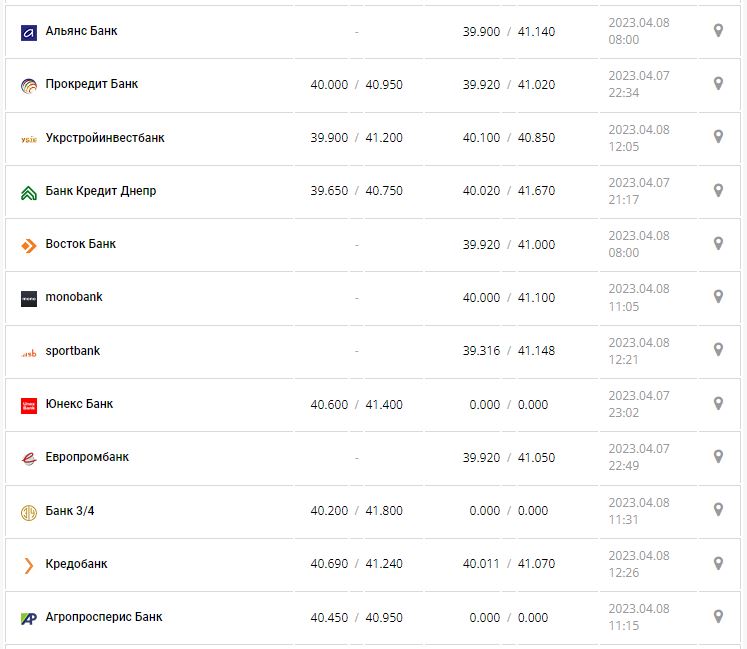This screenshot has height=649, width=747.
Task: Click the Банк Кредит Днепр map pin
Action: (718, 190)
